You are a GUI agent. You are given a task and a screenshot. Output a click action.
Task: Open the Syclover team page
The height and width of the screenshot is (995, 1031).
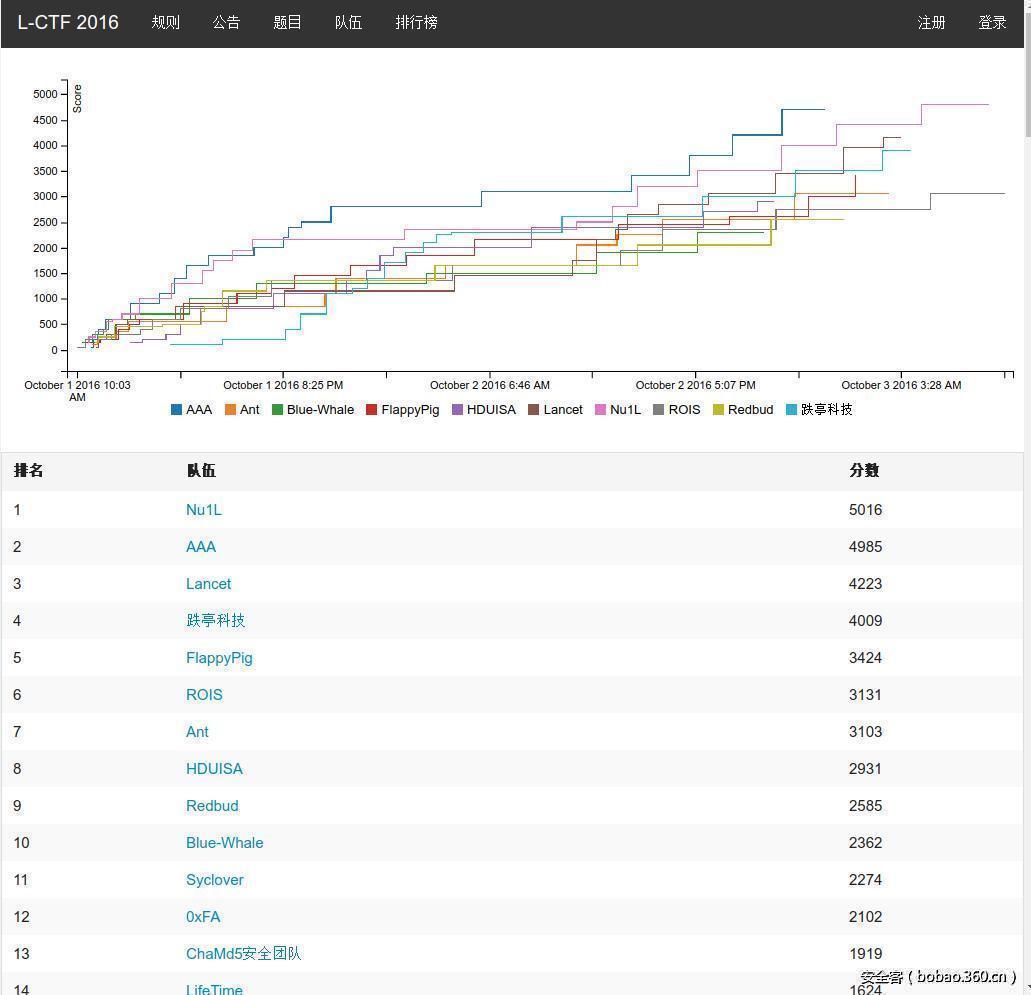point(214,879)
